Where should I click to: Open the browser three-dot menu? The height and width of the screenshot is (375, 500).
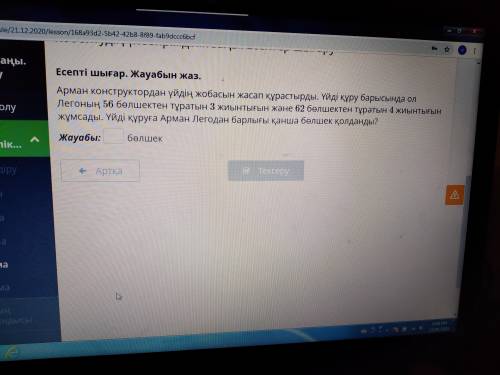point(475,51)
